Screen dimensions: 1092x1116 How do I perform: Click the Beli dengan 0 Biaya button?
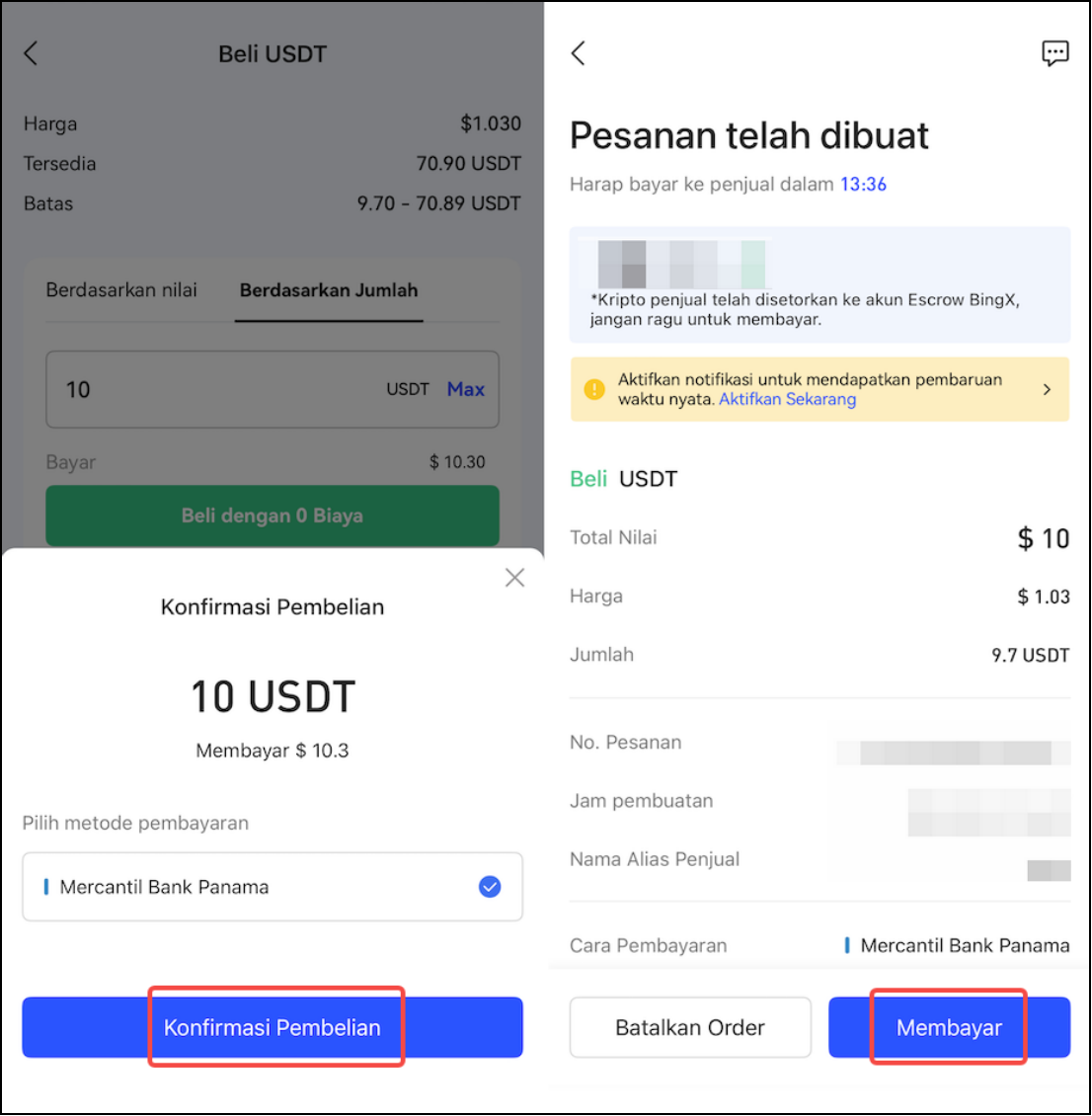[x=273, y=516]
